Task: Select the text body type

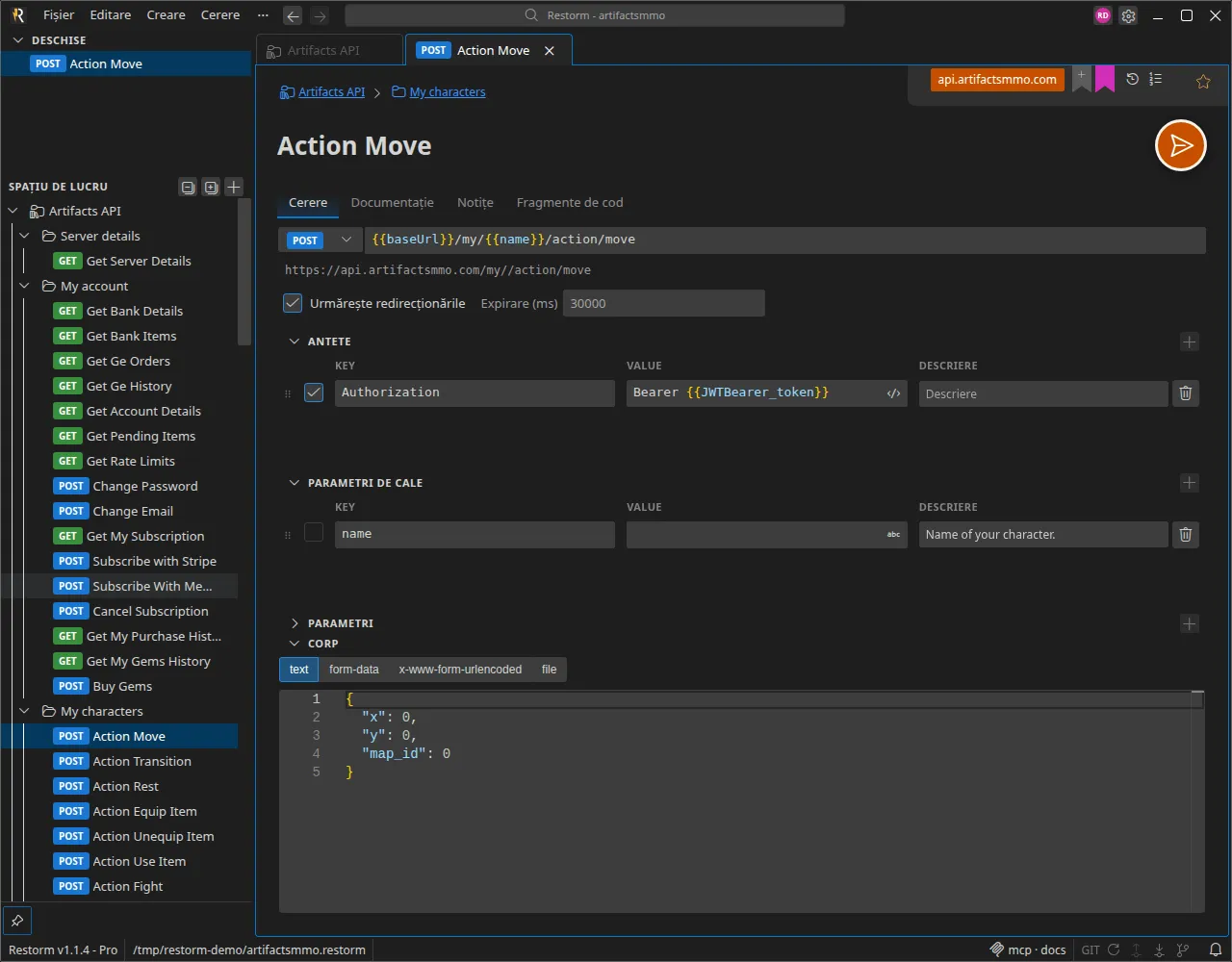Action: click(x=299, y=670)
